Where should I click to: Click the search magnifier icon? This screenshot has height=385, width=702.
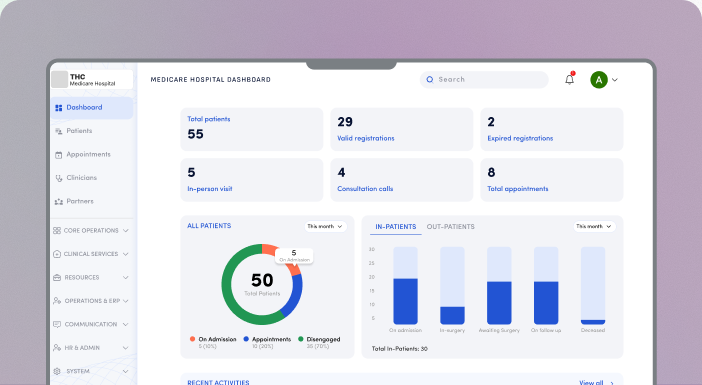(x=430, y=80)
